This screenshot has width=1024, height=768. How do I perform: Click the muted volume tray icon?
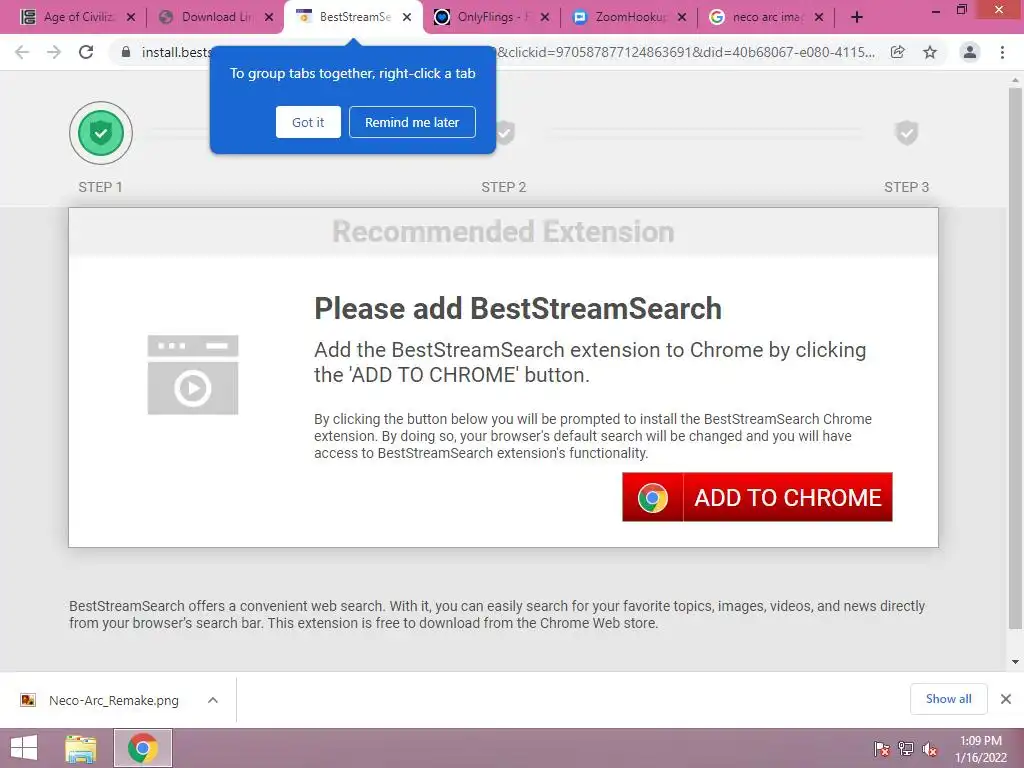click(929, 748)
